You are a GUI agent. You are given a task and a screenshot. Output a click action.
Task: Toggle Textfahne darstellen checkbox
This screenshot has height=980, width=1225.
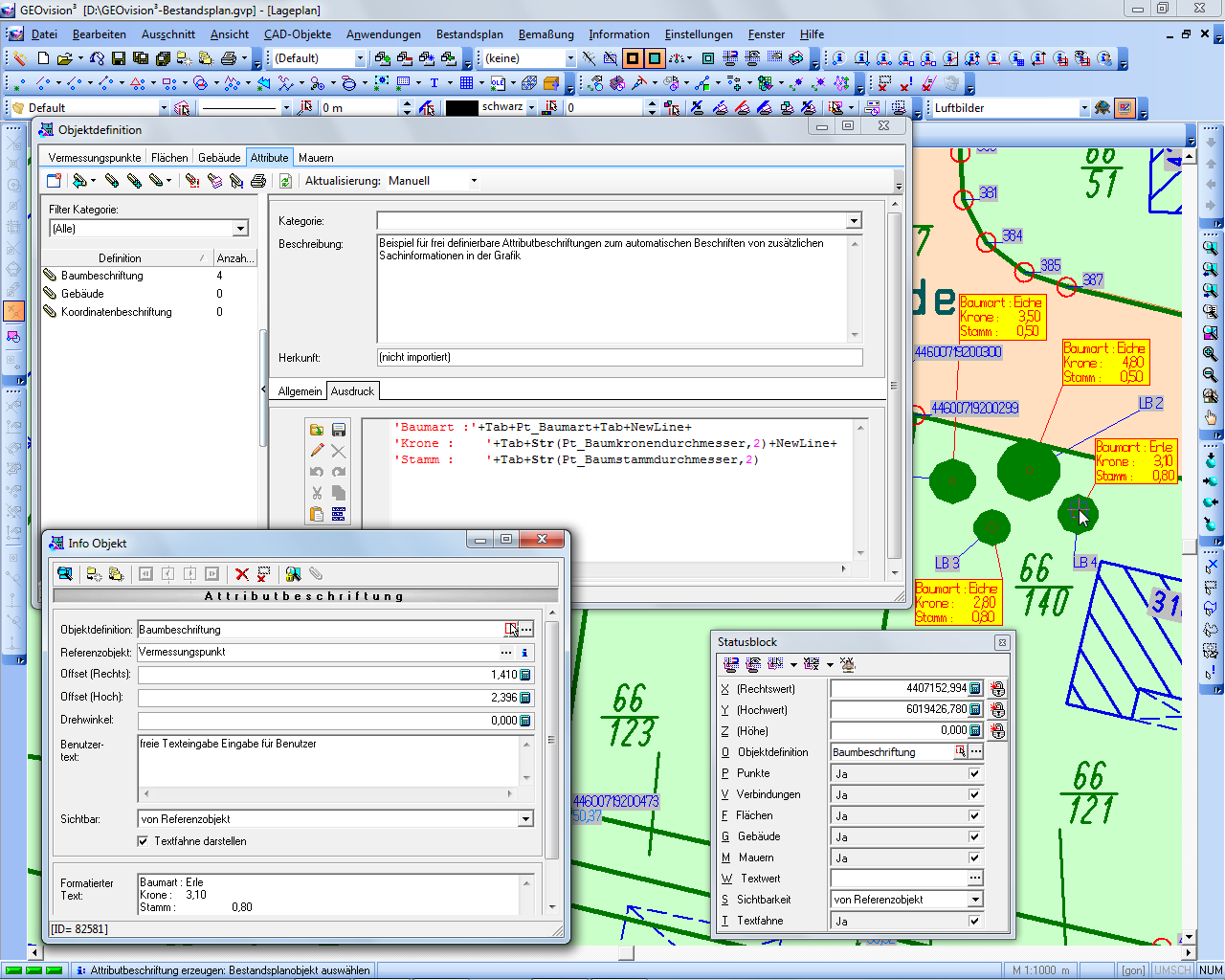point(143,842)
